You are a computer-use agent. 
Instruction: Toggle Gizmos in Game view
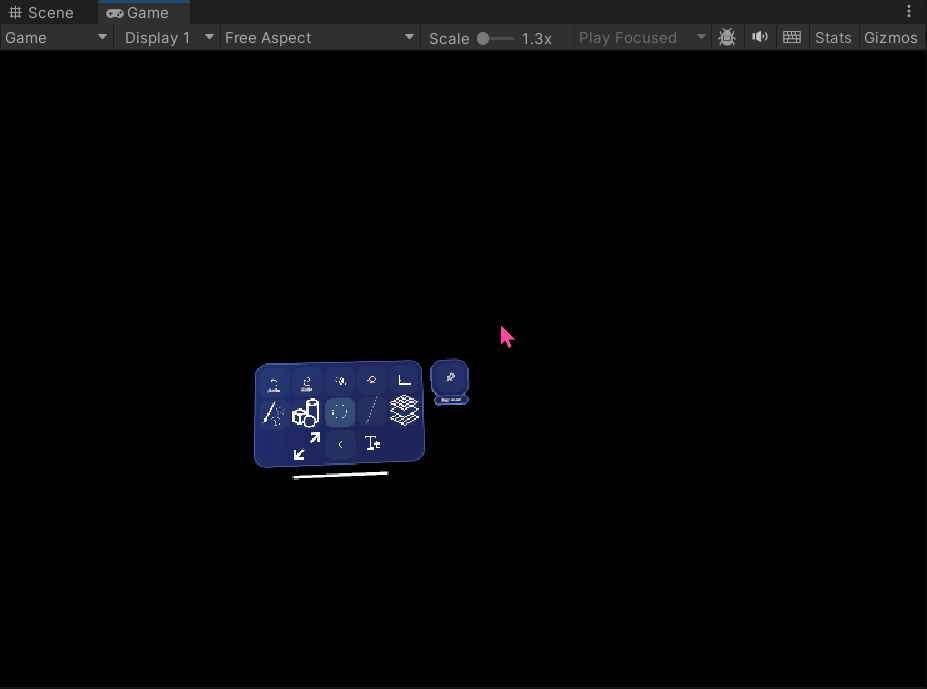pos(890,38)
